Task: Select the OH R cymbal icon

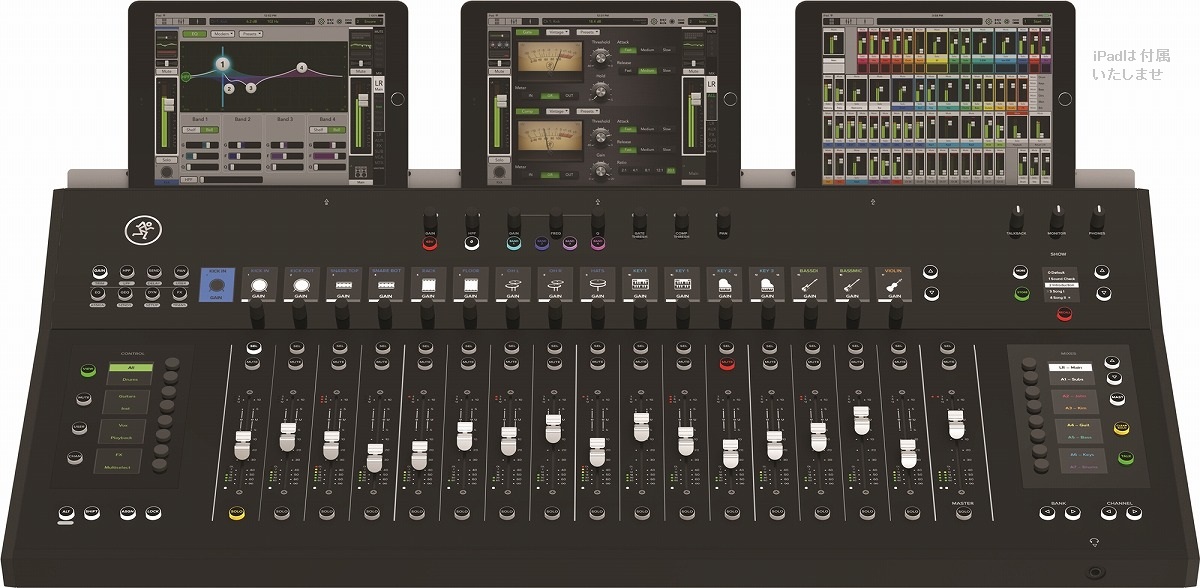Action: pos(555,285)
